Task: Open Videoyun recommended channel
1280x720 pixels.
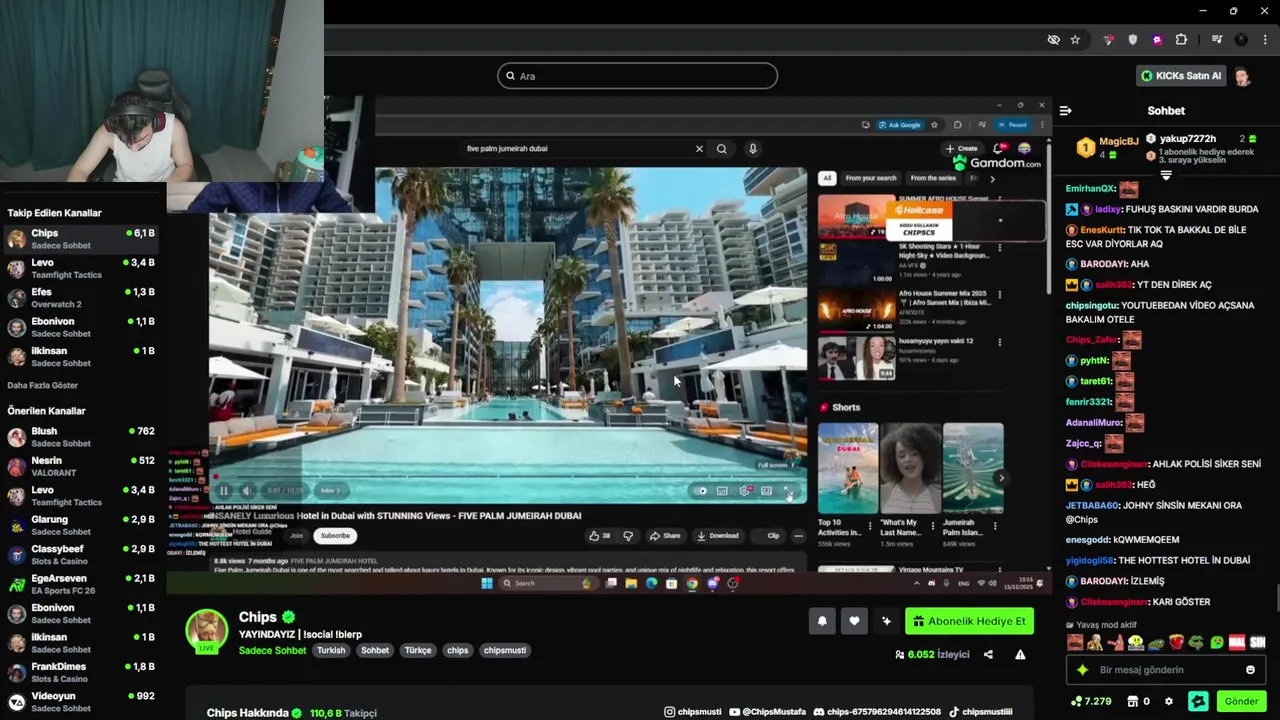Action: tap(81, 702)
